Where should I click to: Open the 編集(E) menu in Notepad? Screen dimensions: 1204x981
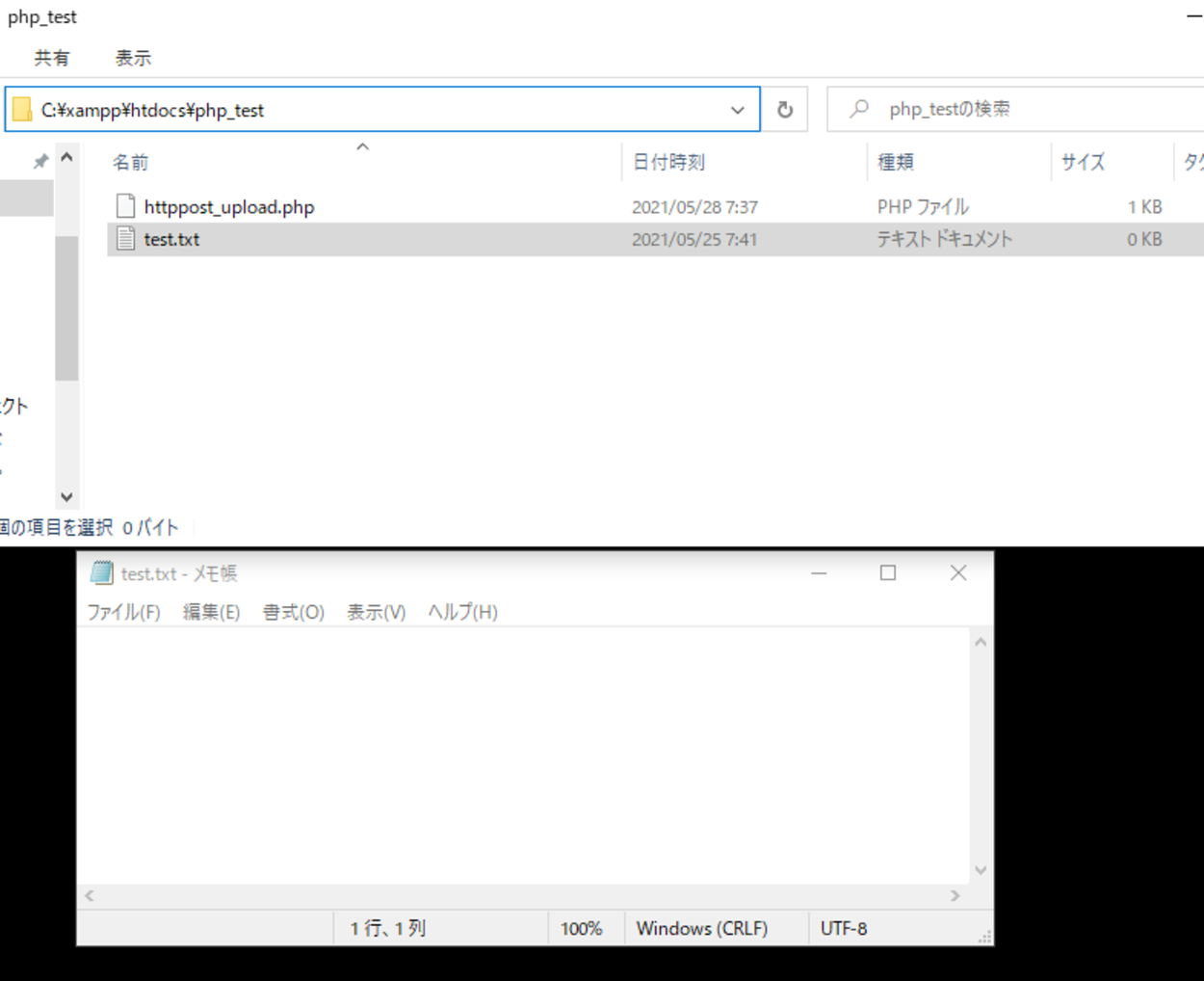tap(211, 611)
